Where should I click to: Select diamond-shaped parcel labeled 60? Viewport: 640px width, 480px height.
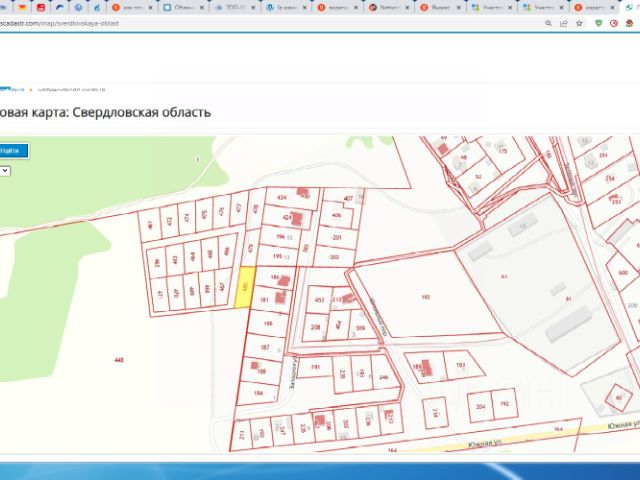pyautogui.click(x=619, y=397)
